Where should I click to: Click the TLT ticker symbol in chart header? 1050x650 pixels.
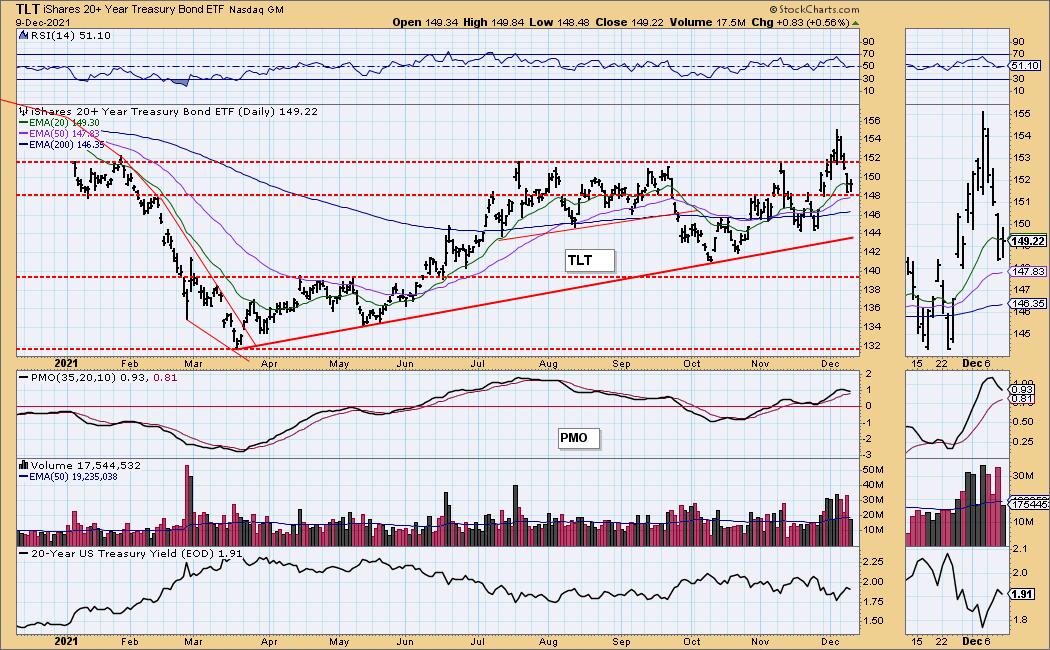coord(27,9)
